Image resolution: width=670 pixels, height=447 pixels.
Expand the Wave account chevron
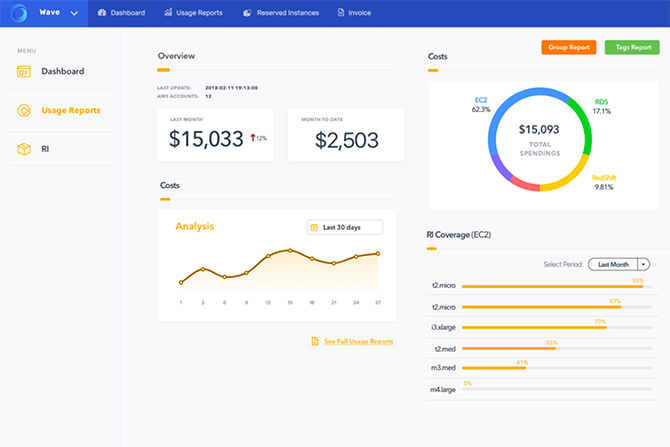click(74, 13)
